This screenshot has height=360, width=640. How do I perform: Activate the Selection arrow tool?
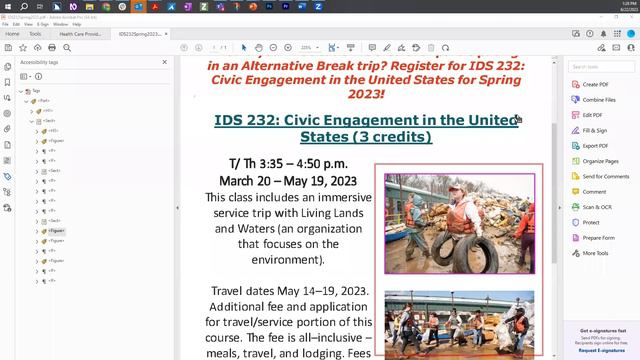244,48
